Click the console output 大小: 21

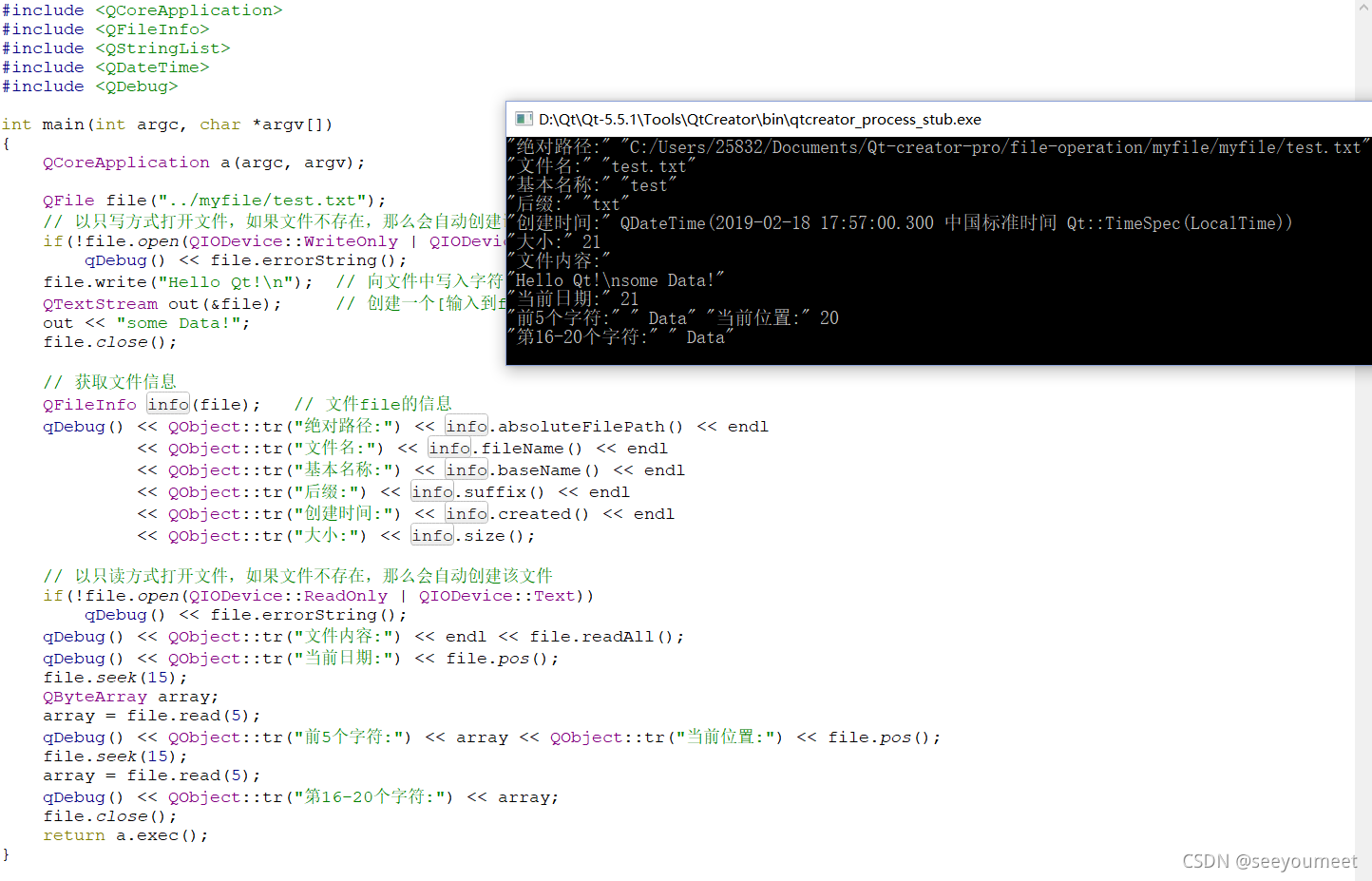click(x=556, y=242)
